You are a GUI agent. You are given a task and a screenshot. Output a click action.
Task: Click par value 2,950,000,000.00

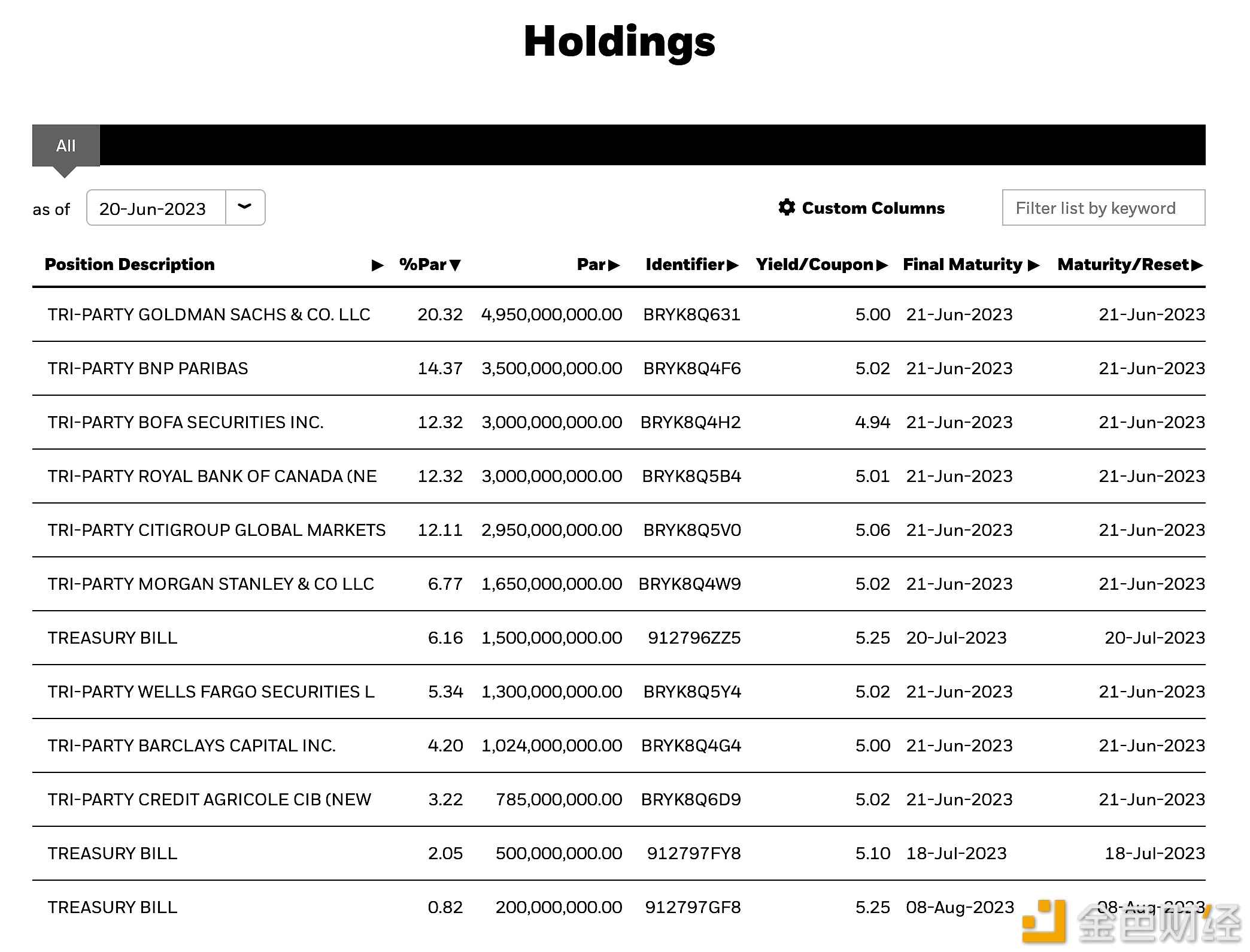pyautogui.click(x=552, y=530)
